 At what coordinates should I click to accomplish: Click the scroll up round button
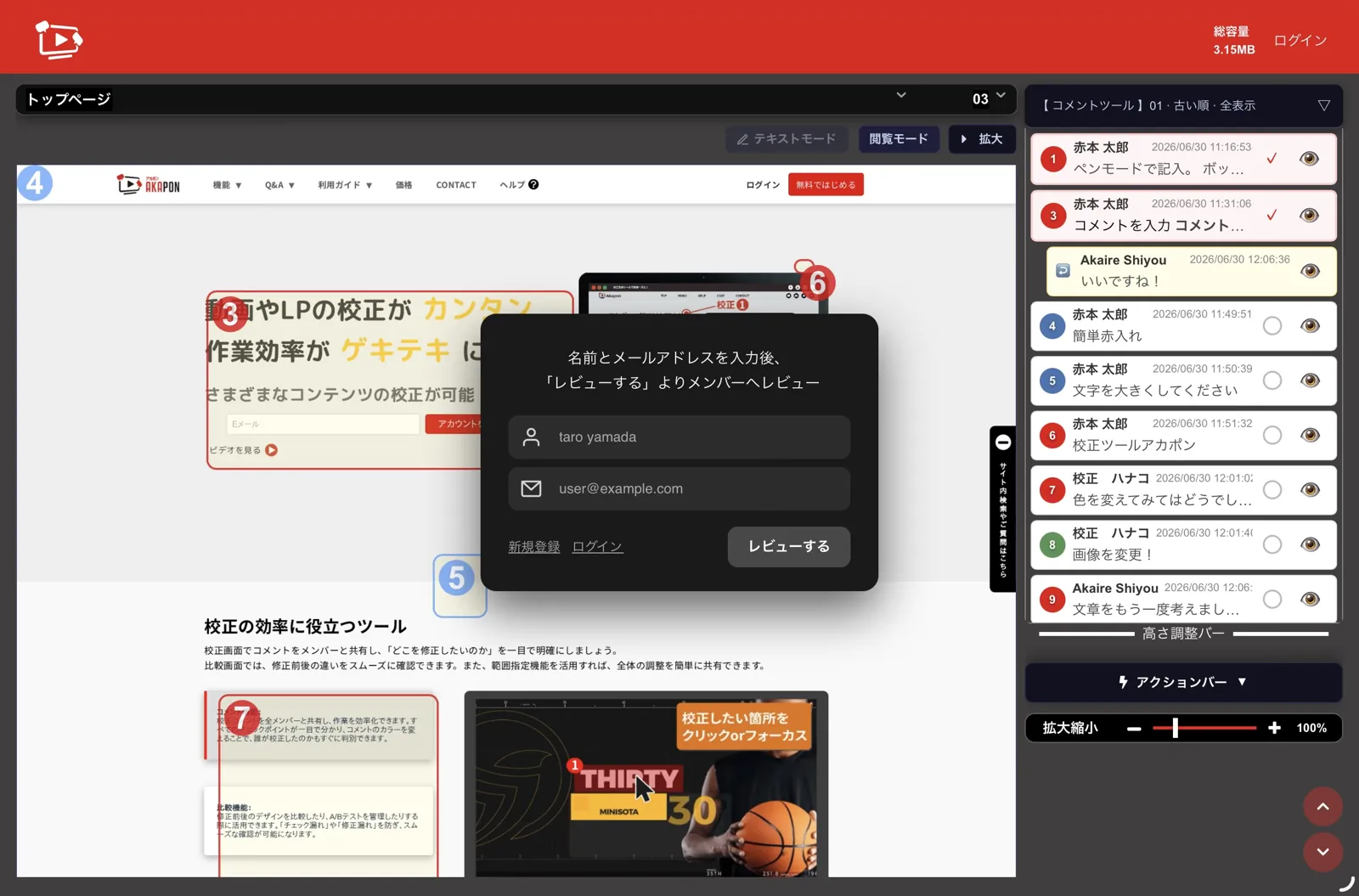(x=1322, y=807)
